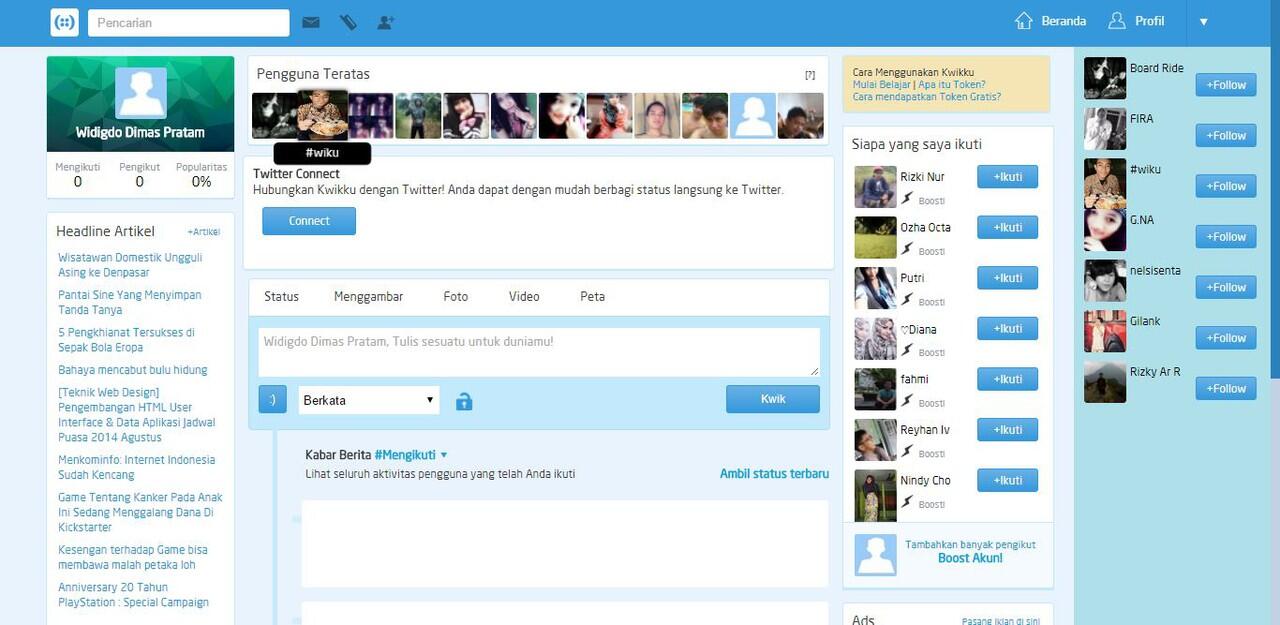The width and height of the screenshot is (1280, 625).
Task: Click +Follow next to Gilank
Action: click(1226, 338)
